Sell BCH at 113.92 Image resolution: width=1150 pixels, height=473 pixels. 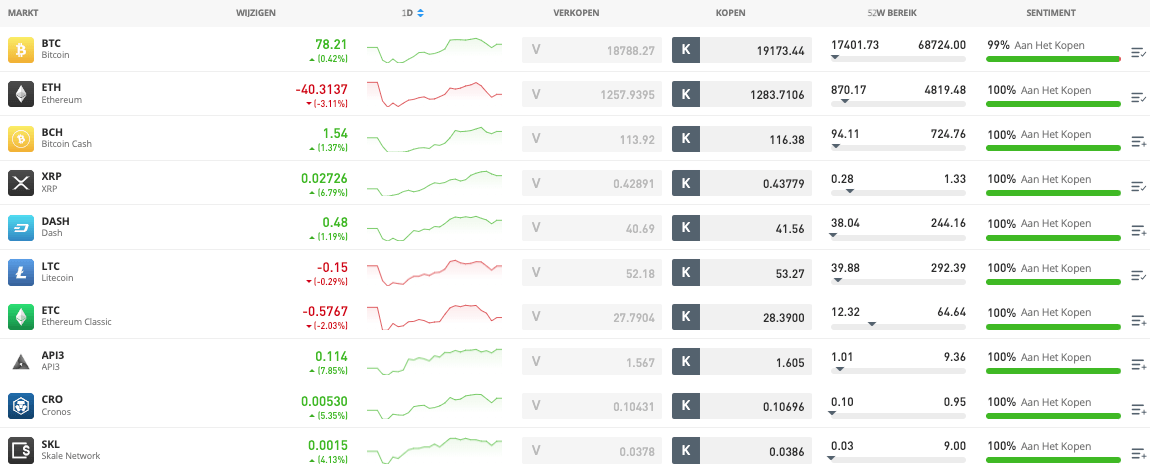pos(592,139)
